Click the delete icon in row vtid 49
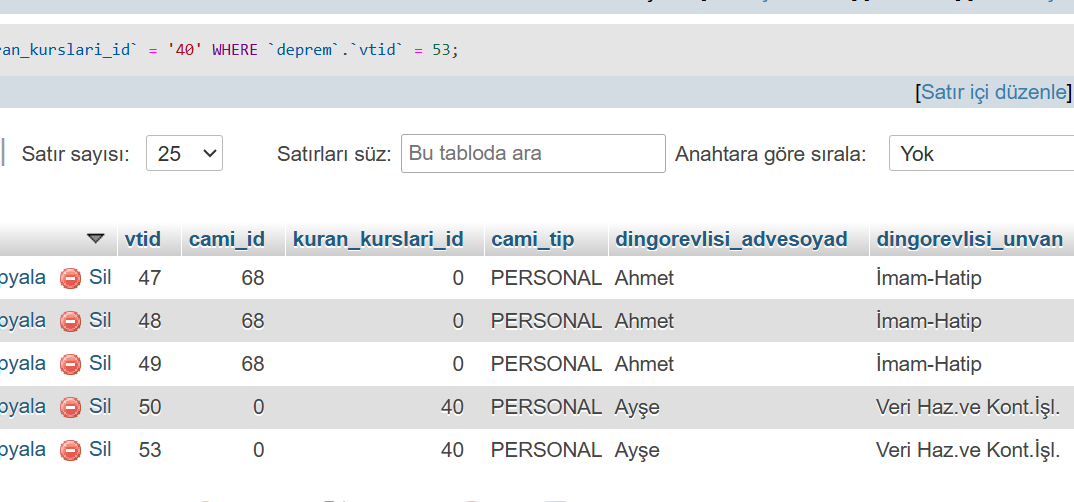This screenshot has width=1074, height=502. 70,364
